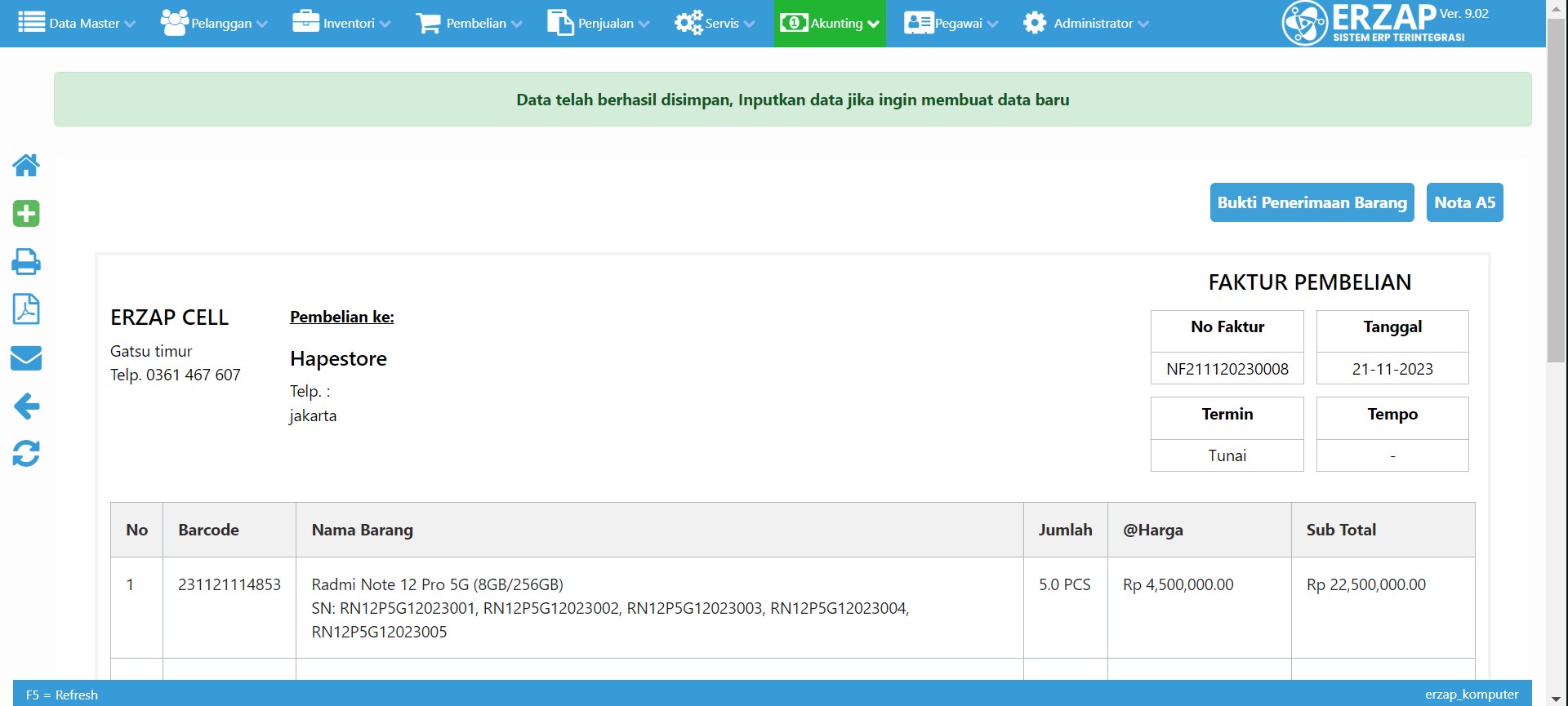Click the erzap_komputer status bar label

click(1472, 695)
